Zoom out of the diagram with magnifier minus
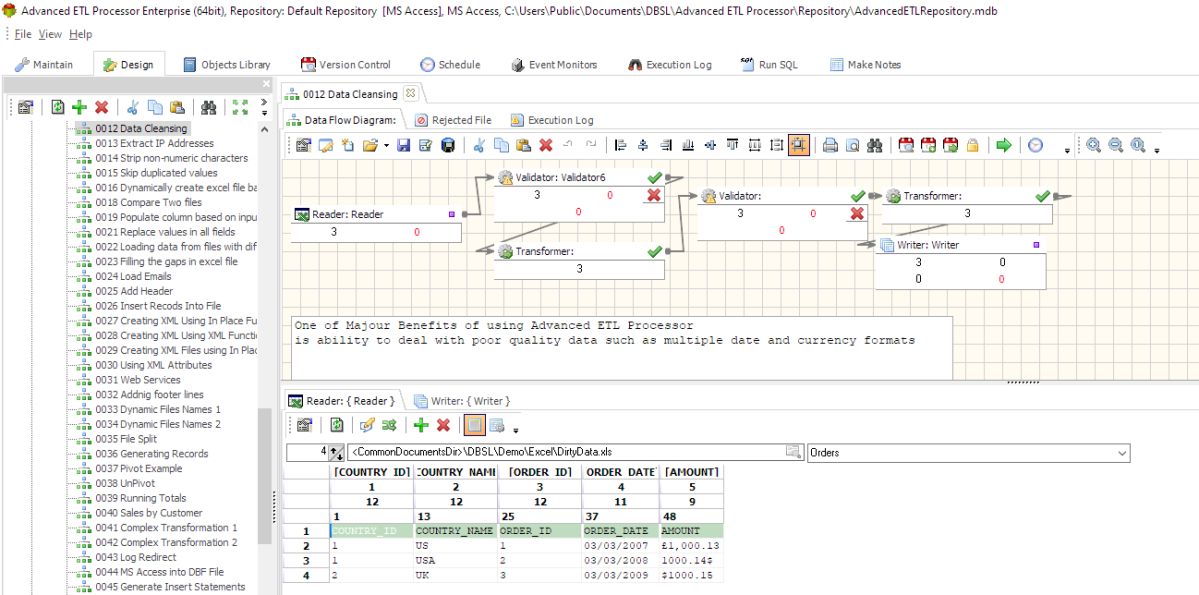This screenshot has height=595, width=1199. 1116,145
